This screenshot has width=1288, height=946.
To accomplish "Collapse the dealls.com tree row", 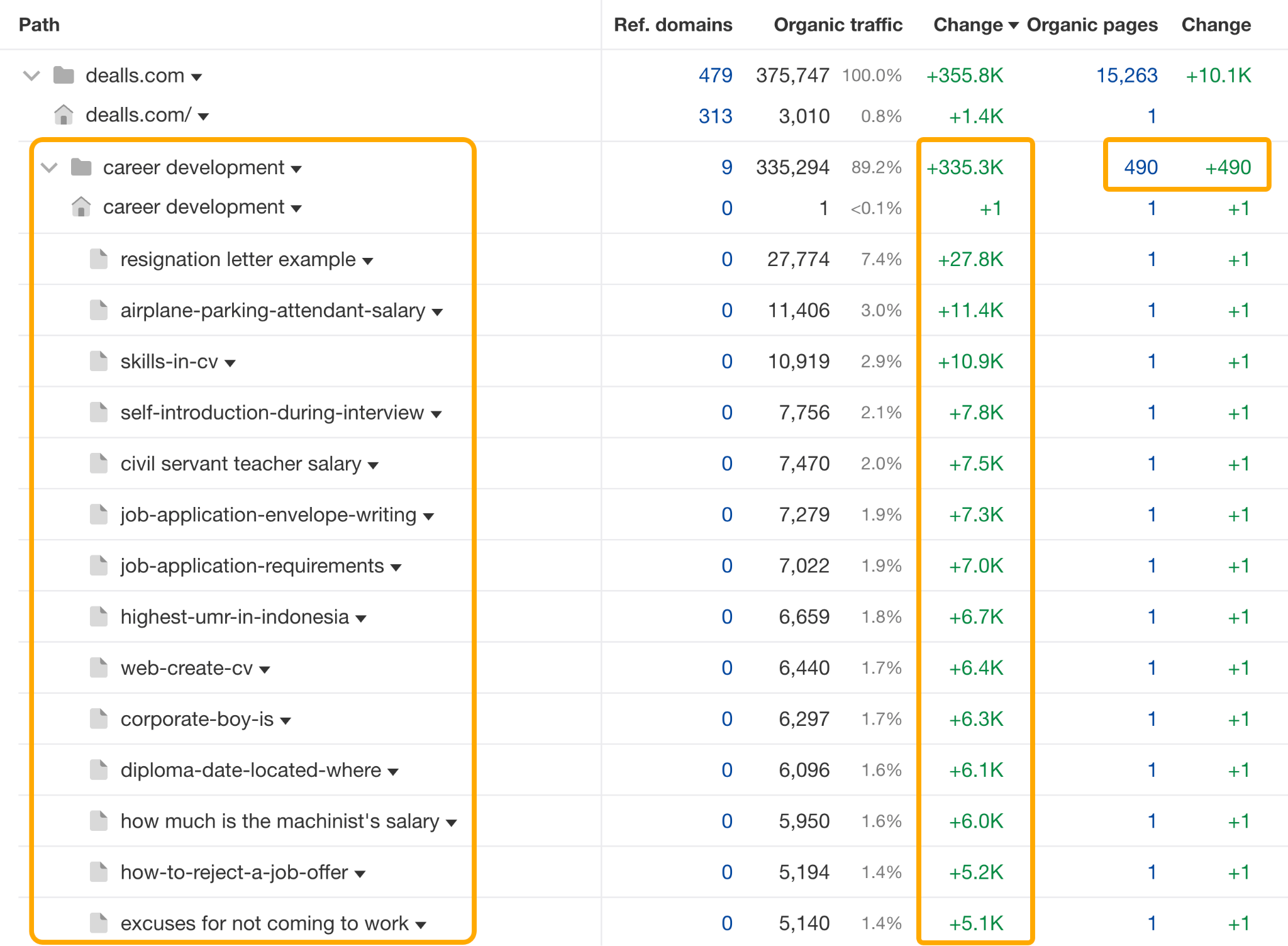I will click(x=31, y=76).
